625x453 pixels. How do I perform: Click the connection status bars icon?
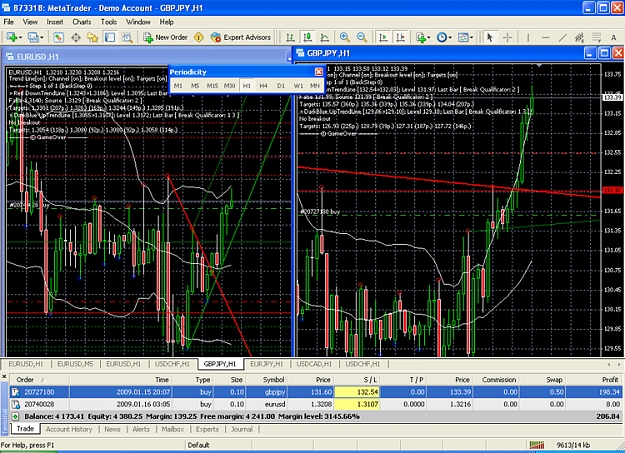[x=537, y=445]
